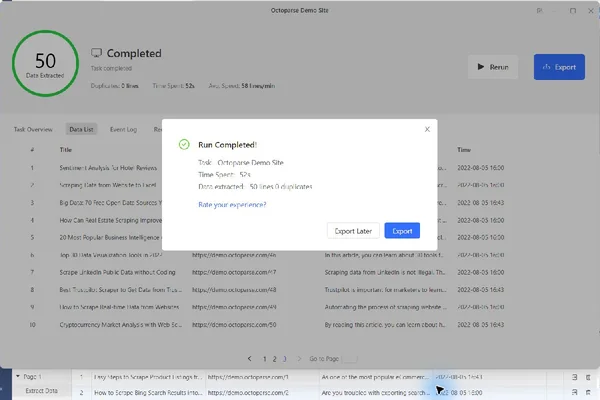Click the '50 Data Extracted' progress circle
The width and height of the screenshot is (600, 400).
45,64
